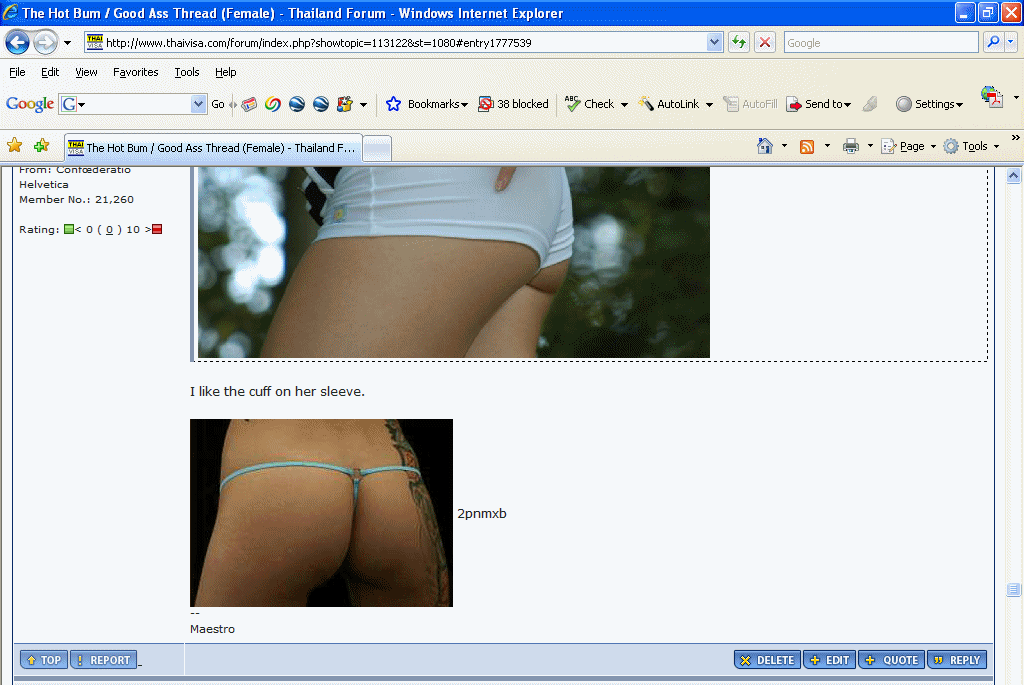Screen dimensions: 1024x685
Task: Click the Print icon
Action: point(850,146)
